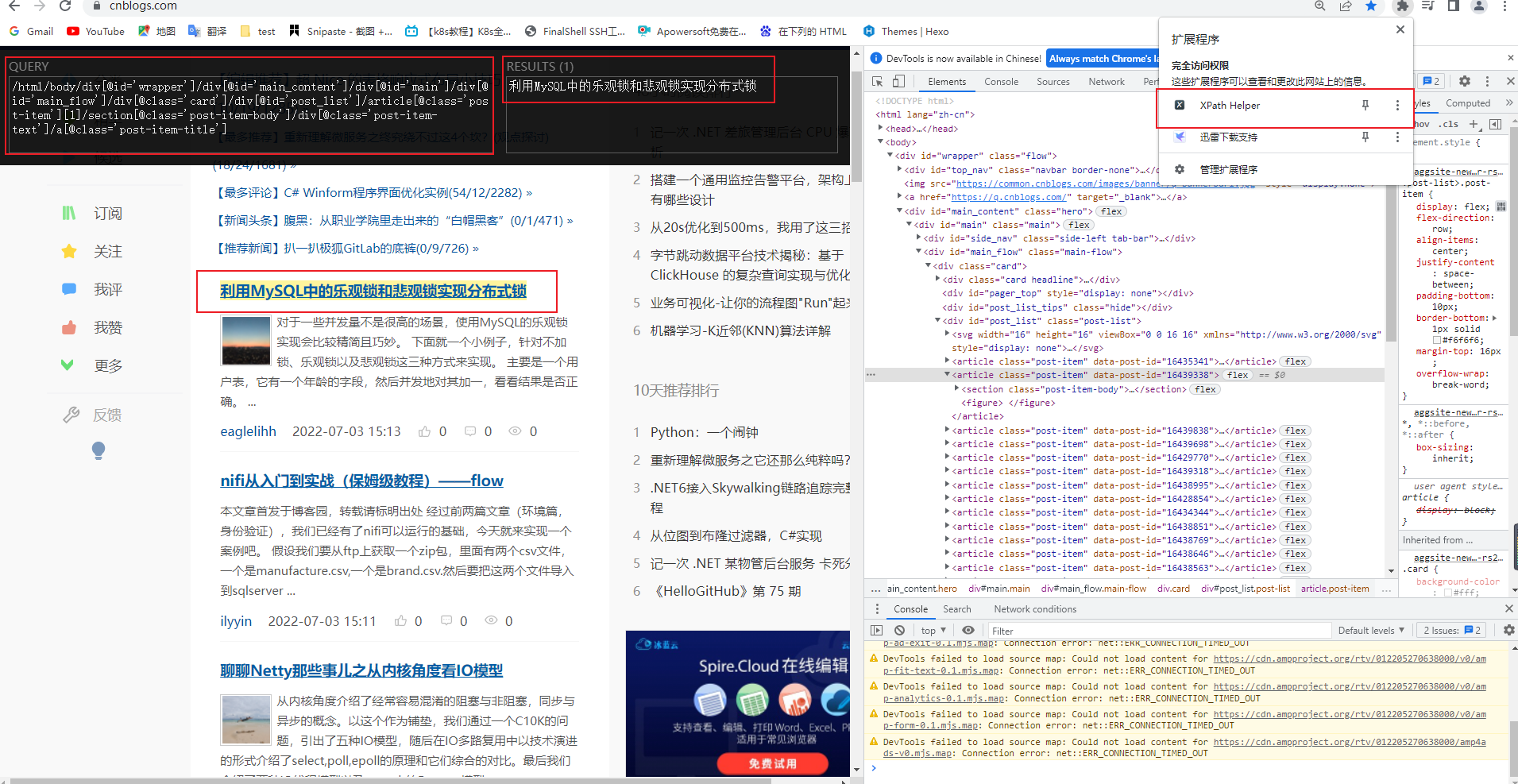This screenshot has width=1518, height=784.
Task: Click the blue bookmark star icon
Action: pyautogui.click(x=1371, y=6)
